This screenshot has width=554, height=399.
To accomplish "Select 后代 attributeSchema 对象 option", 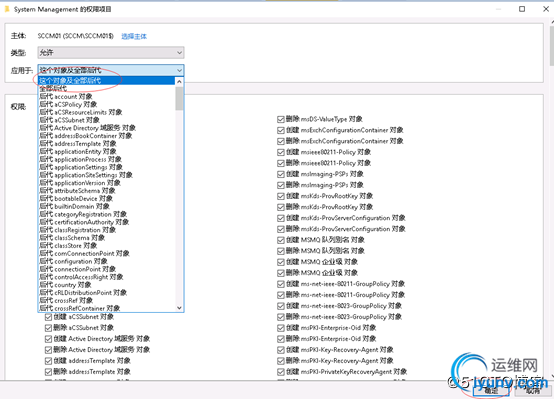I will click(x=106, y=190).
